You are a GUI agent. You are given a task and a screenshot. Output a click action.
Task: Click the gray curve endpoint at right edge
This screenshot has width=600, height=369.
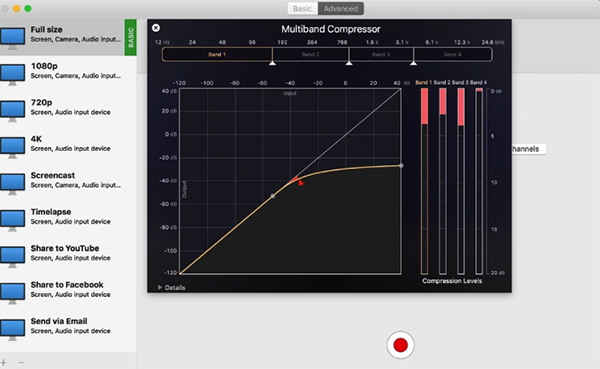401,165
